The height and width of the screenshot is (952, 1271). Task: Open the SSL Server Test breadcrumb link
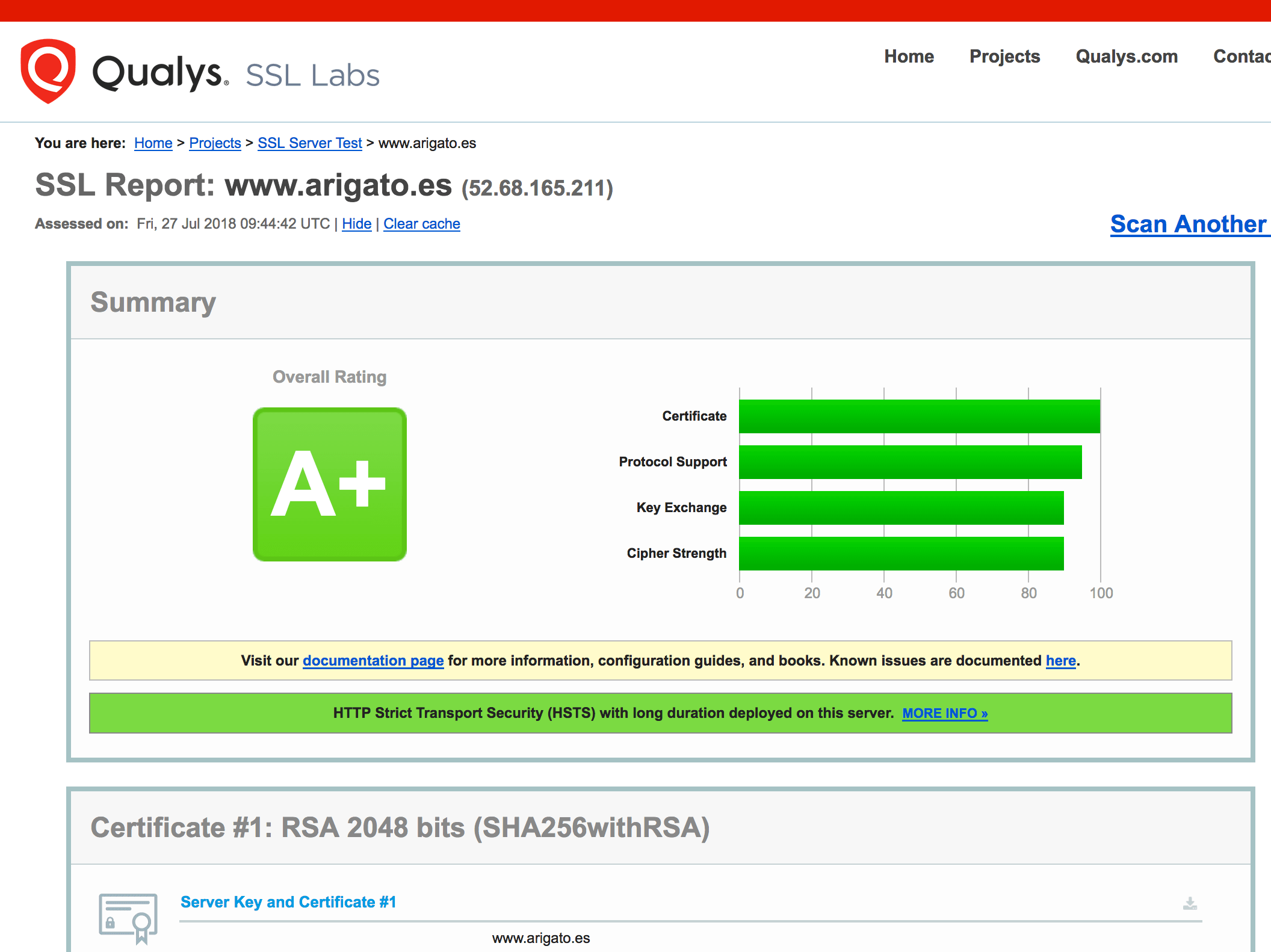tap(309, 143)
